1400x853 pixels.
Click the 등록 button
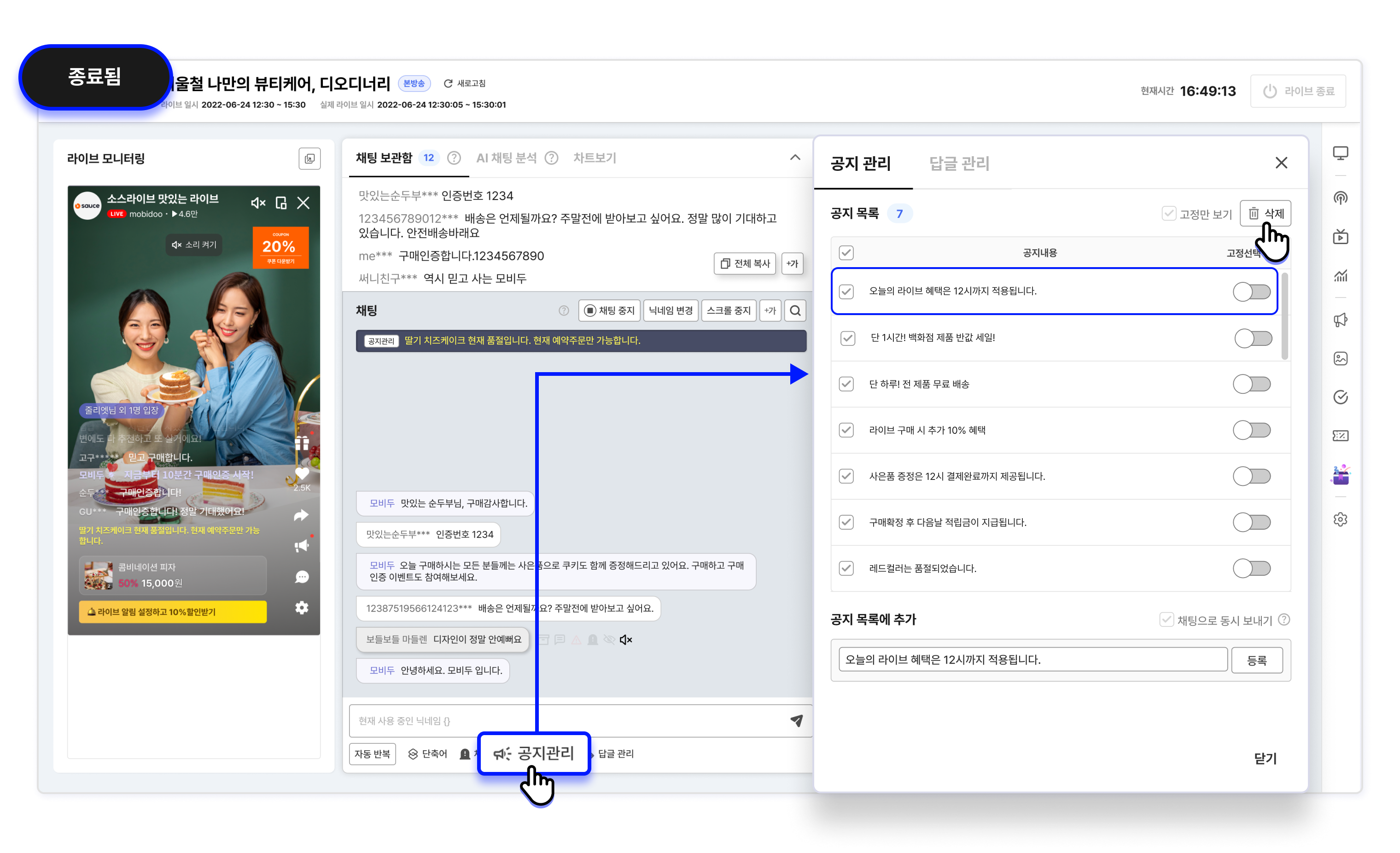1256,660
